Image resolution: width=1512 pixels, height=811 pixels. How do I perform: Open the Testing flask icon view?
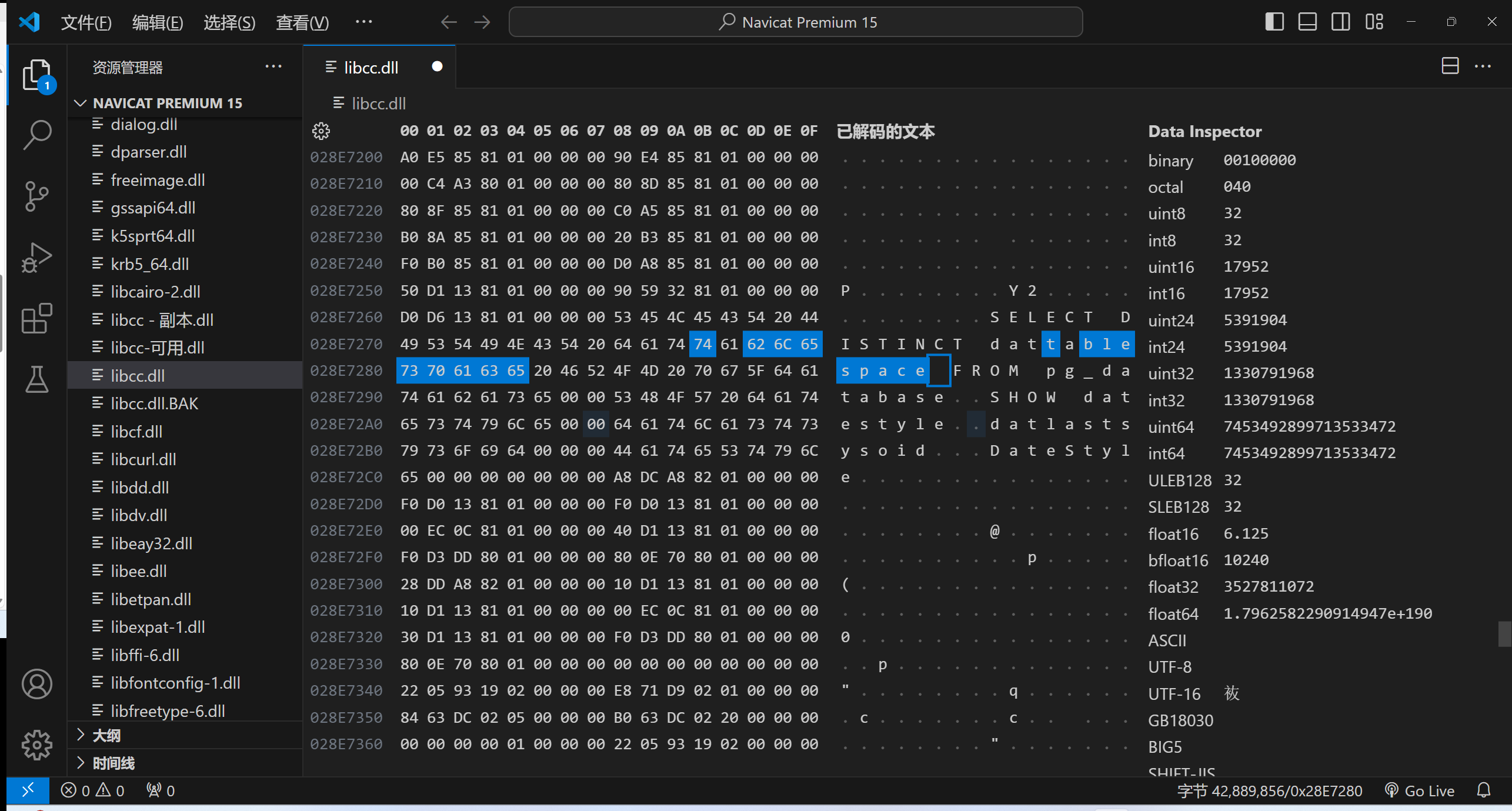(x=37, y=379)
